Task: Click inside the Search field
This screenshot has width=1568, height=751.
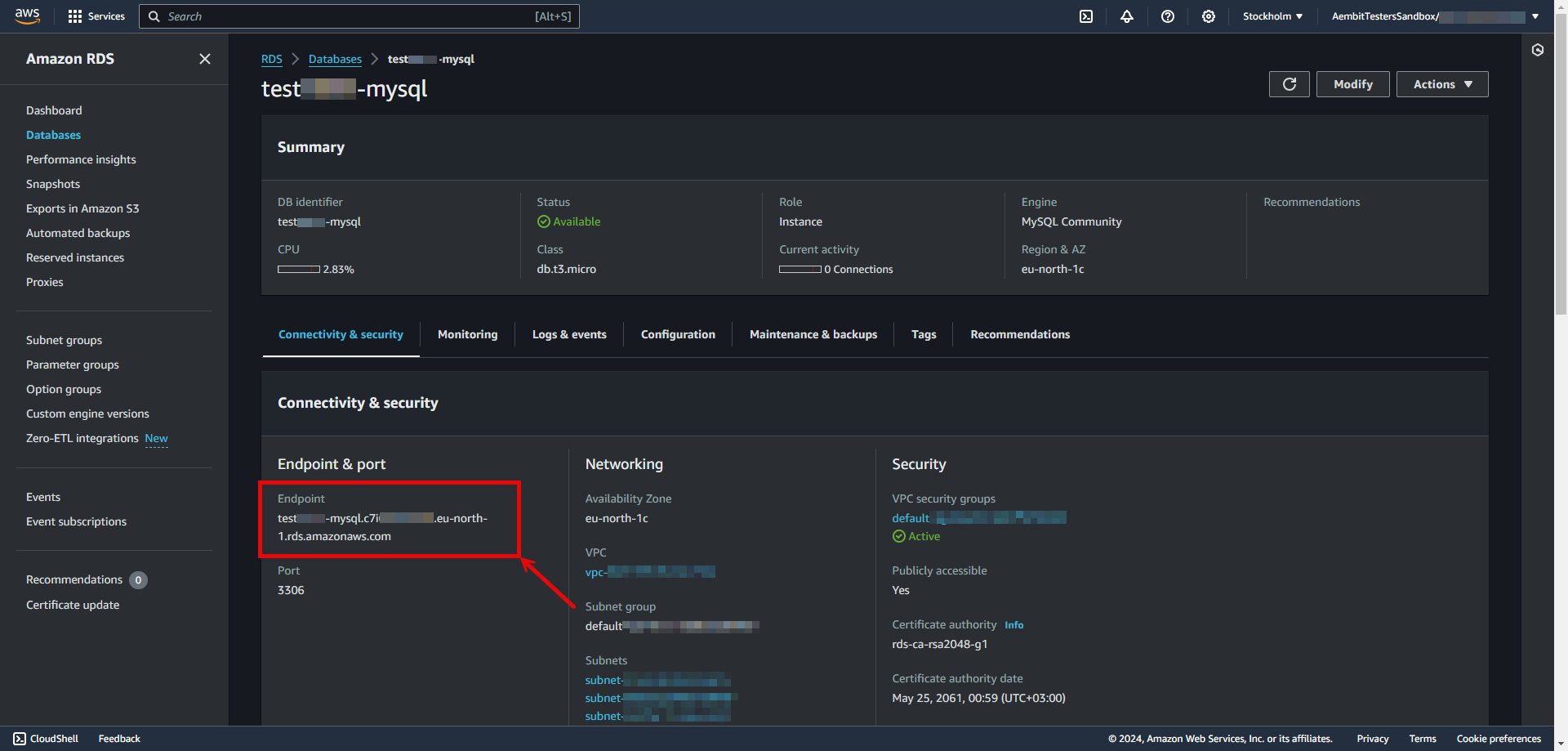Action: click(x=359, y=16)
